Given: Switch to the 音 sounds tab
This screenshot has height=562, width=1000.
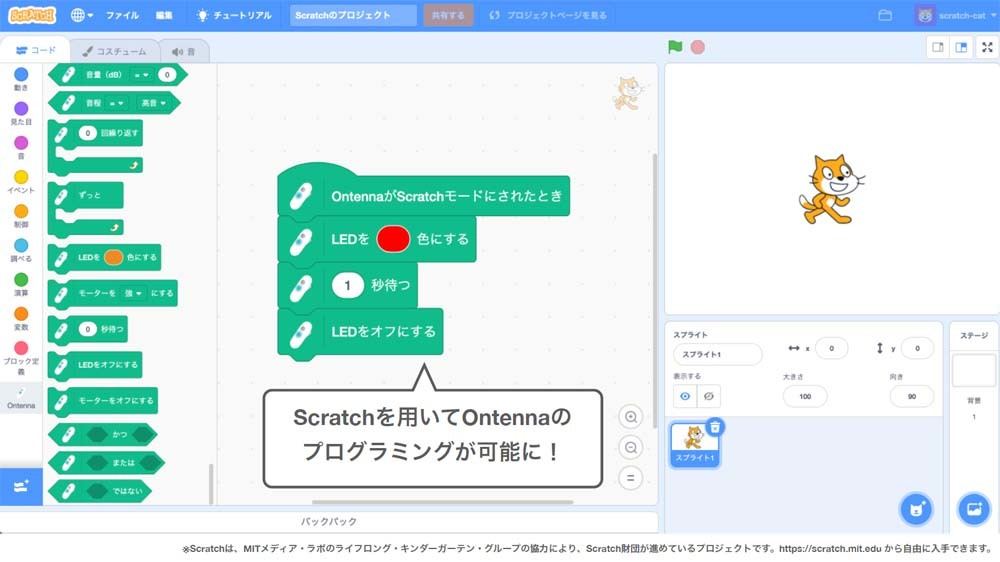Looking at the screenshot, I should pos(184,52).
